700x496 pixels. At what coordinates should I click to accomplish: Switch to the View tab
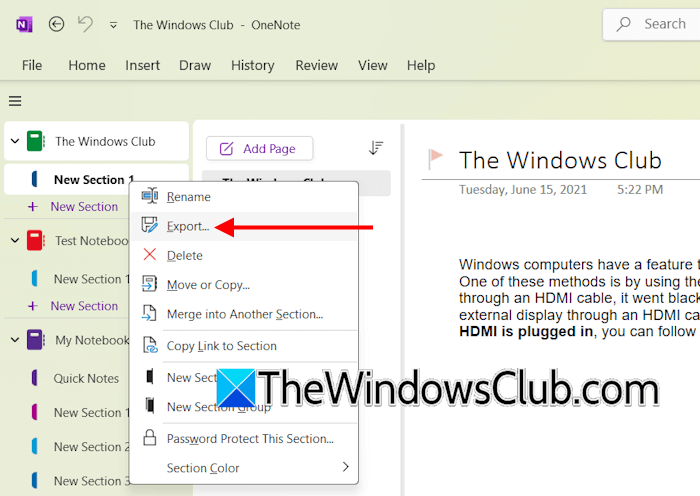click(372, 65)
